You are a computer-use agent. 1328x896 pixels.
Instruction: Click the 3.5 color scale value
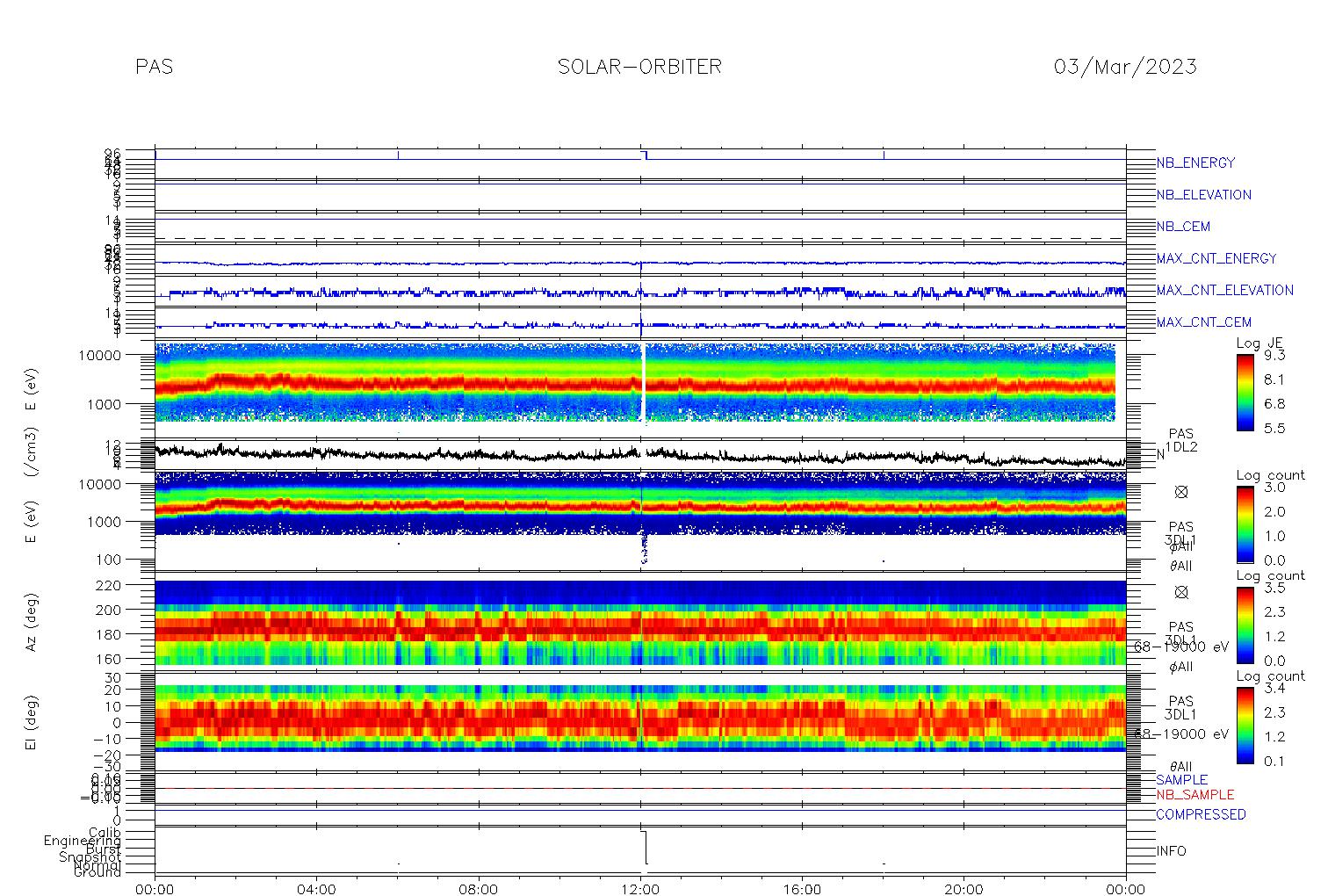point(1274,588)
